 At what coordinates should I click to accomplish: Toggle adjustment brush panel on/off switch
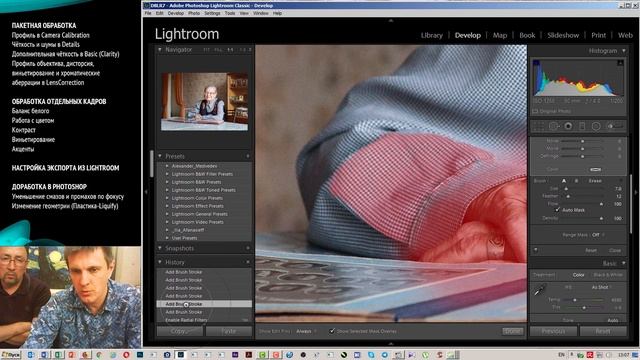point(536,250)
